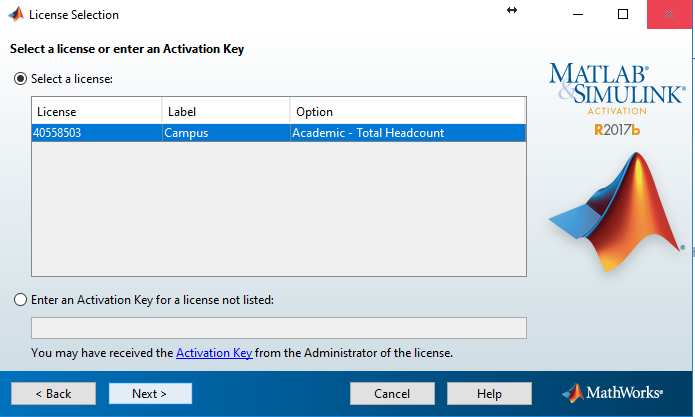Select 'Enter an Activation Key' radio button

pos(20,300)
